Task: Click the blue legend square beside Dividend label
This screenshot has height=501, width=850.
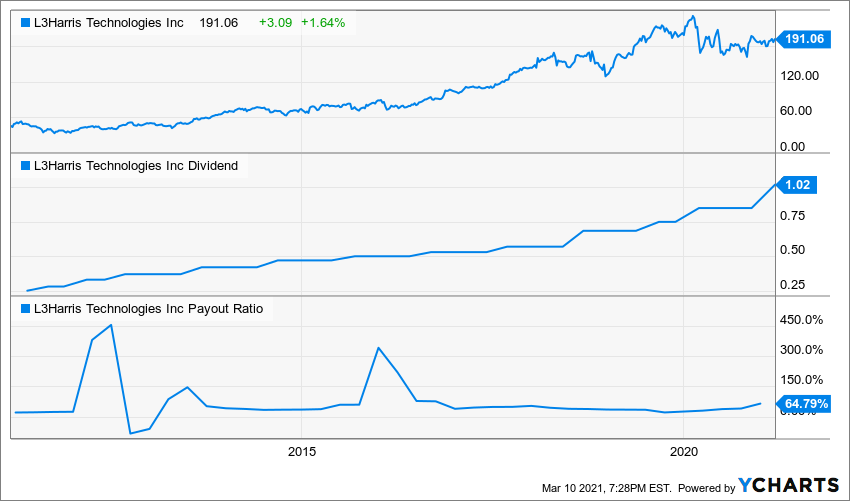Action: 25,166
